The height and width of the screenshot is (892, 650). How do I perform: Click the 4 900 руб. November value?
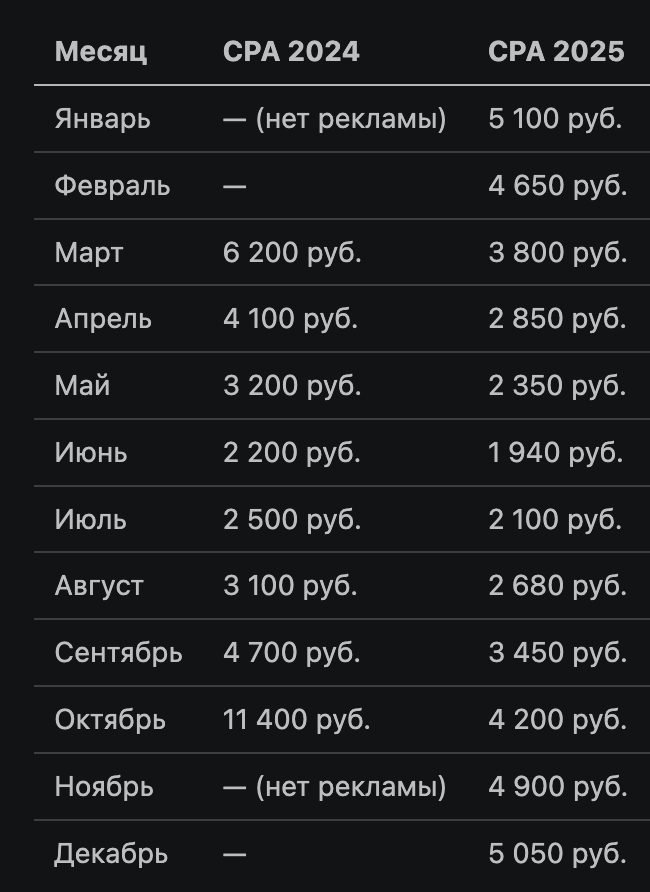click(x=557, y=787)
